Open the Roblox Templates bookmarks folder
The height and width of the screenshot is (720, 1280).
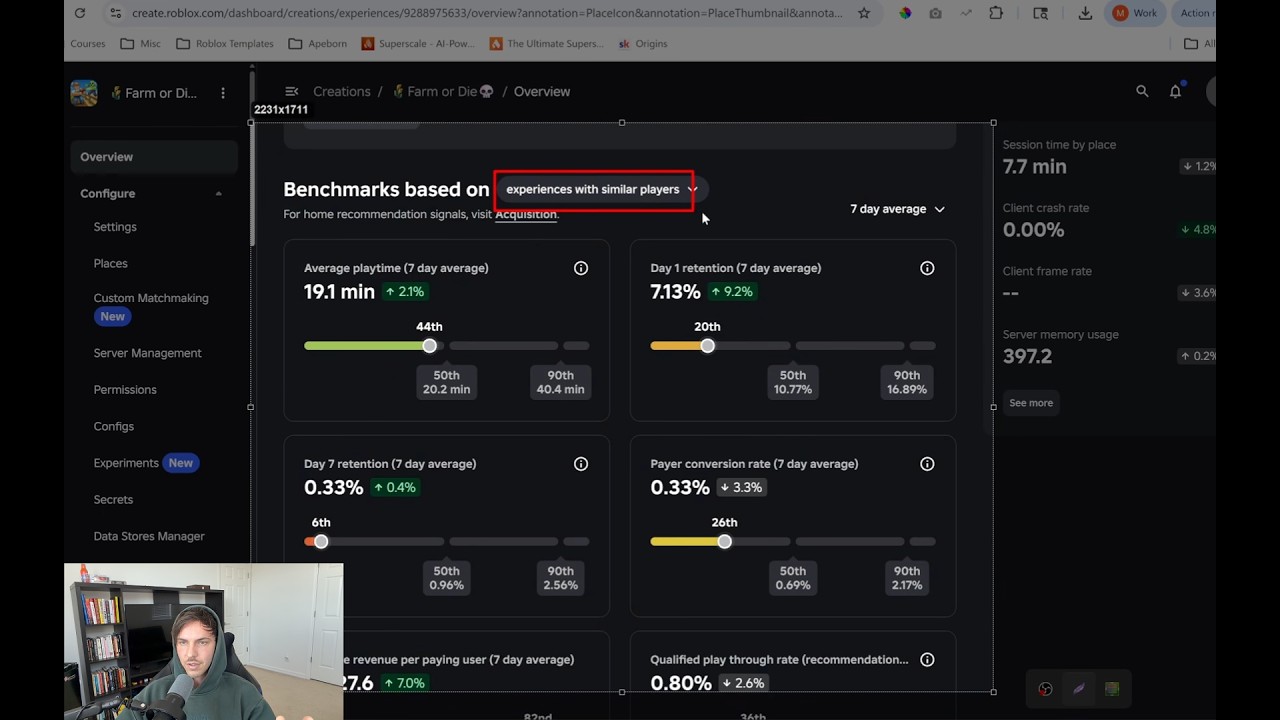click(224, 44)
